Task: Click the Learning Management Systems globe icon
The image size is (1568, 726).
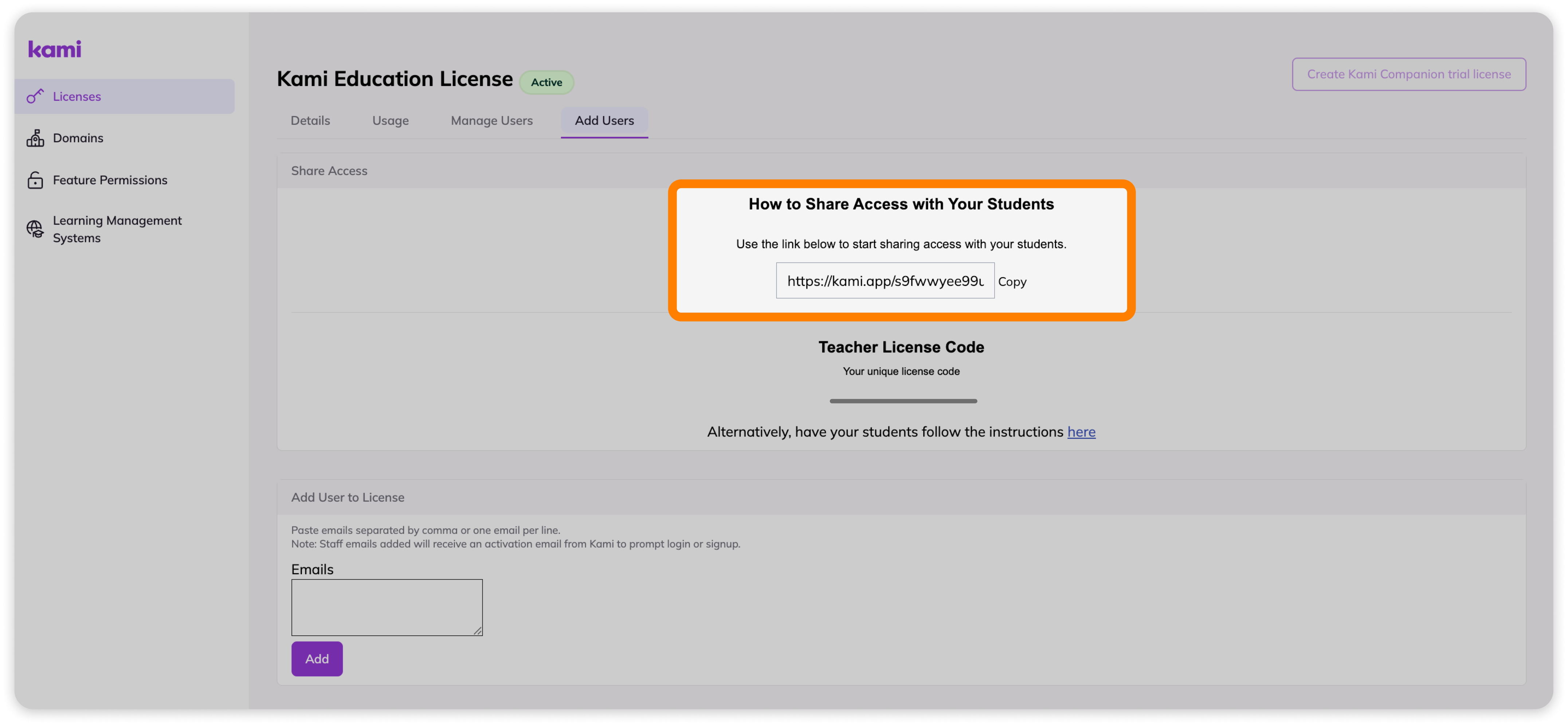Action: point(35,229)
